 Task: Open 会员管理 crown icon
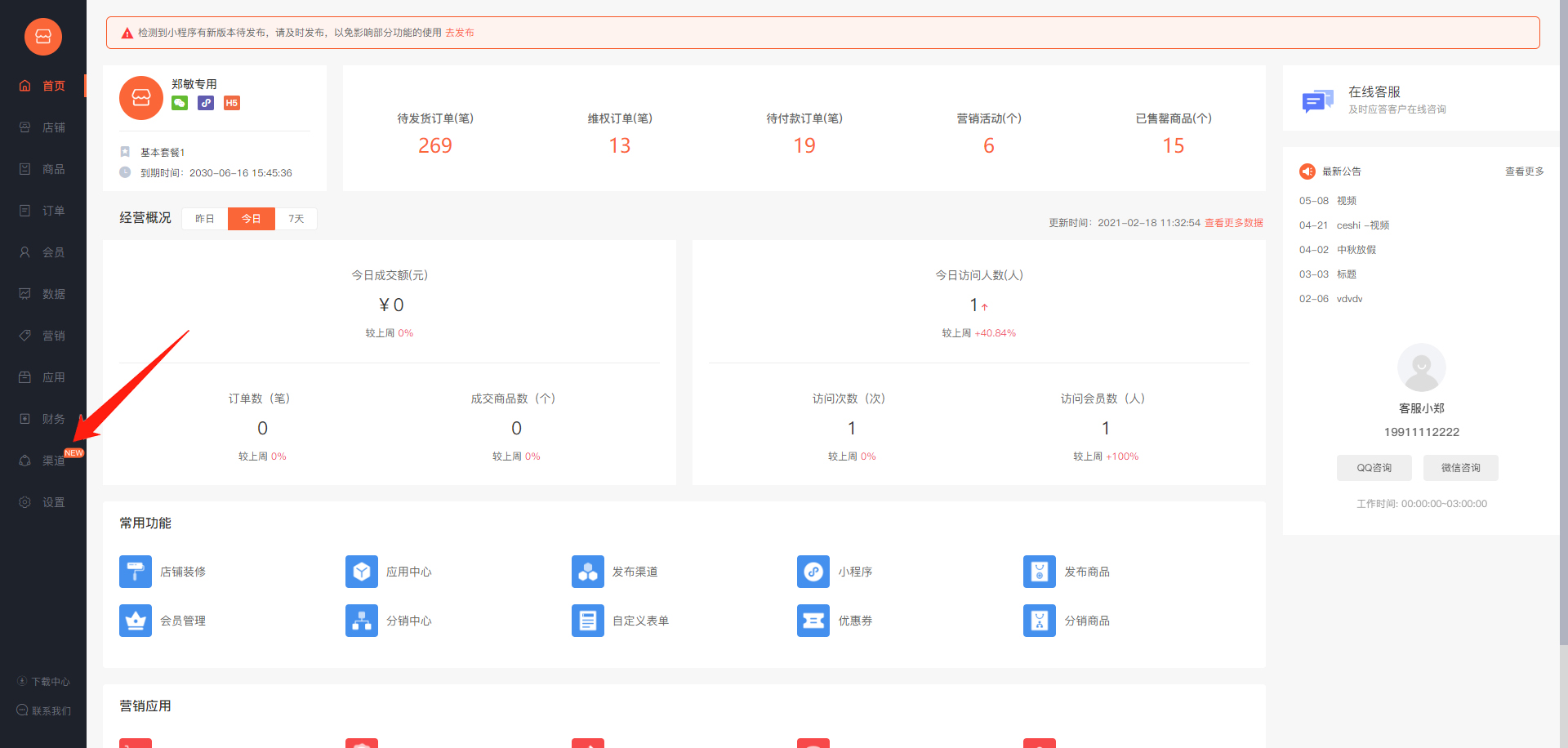[x=136, y=621]
